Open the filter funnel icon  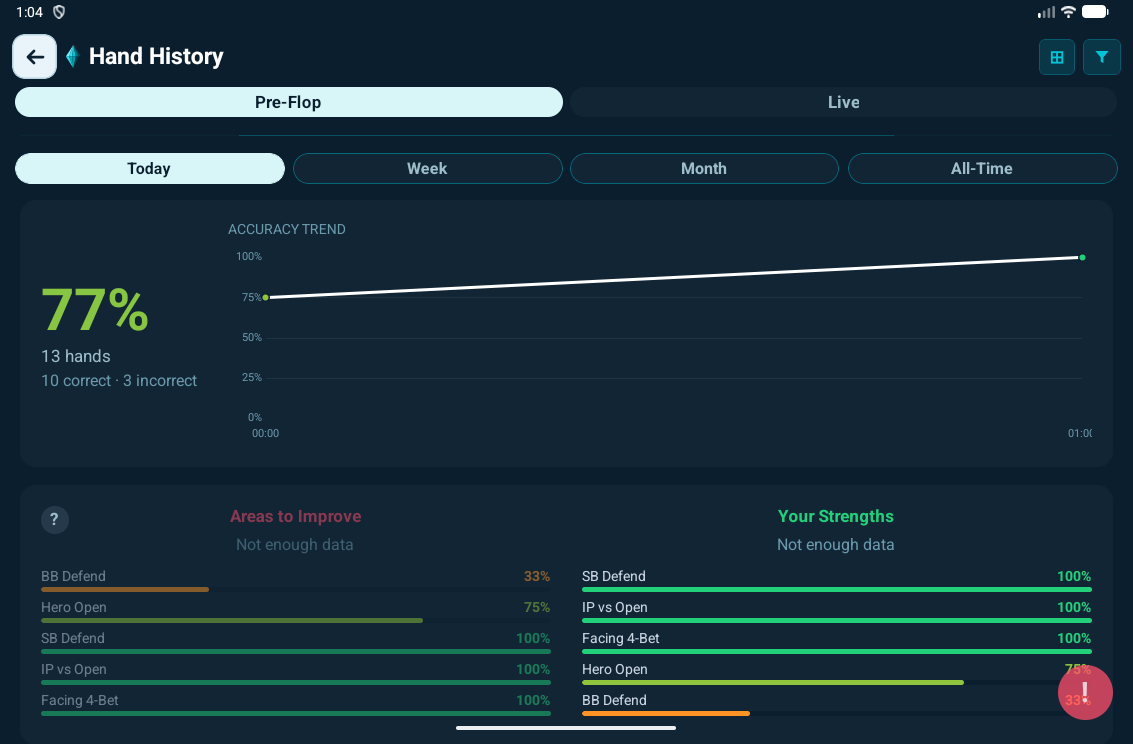point(1101,57)
